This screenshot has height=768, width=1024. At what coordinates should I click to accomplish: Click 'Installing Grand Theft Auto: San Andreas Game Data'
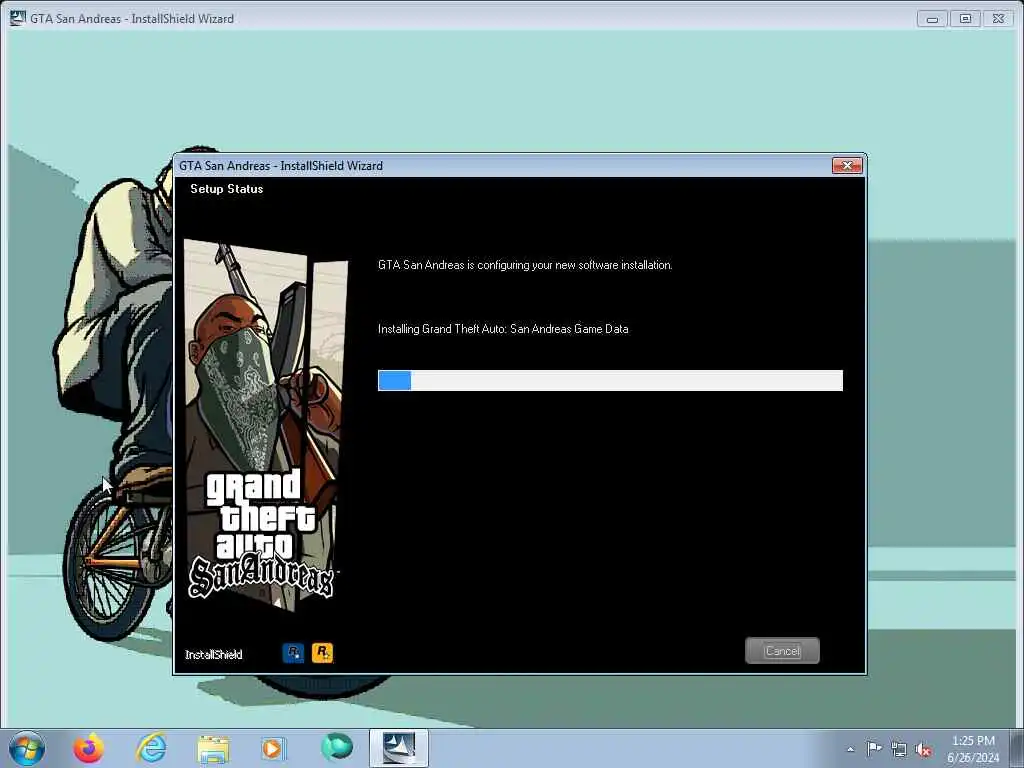tap(503, 328)
